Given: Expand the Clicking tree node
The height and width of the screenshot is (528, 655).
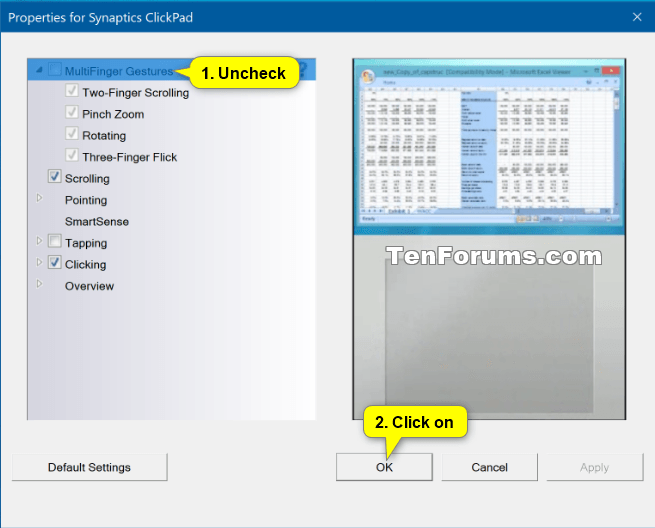Looking at the screenshot, I should tap(39, 262).
